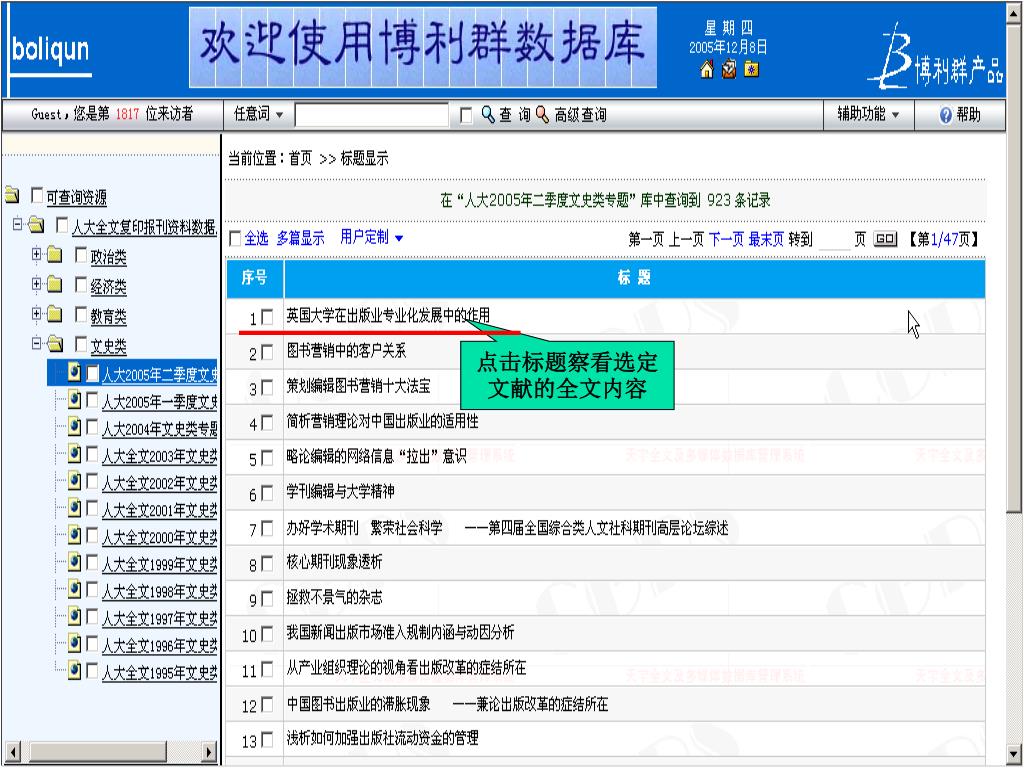Click the yellow favorites folder icon in header
Screen dimensions: 1024x768
click(752, 69)
